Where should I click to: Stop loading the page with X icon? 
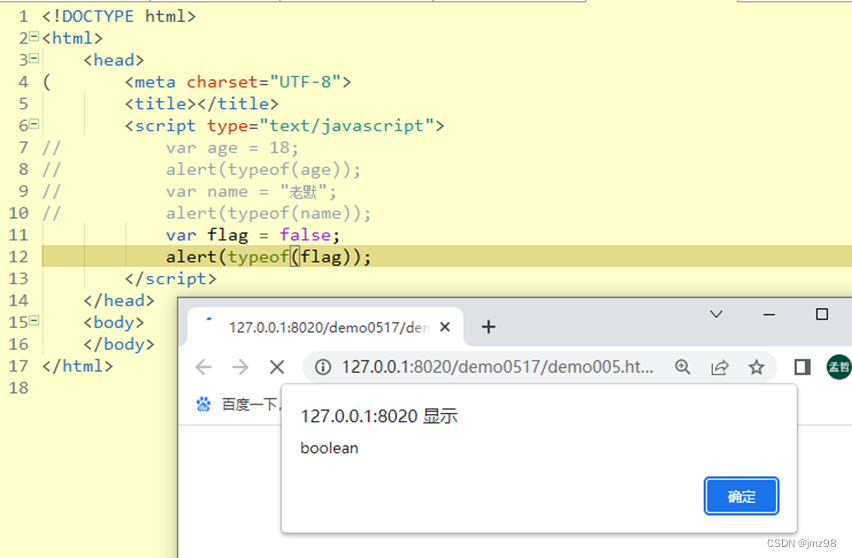coord(277,367)
